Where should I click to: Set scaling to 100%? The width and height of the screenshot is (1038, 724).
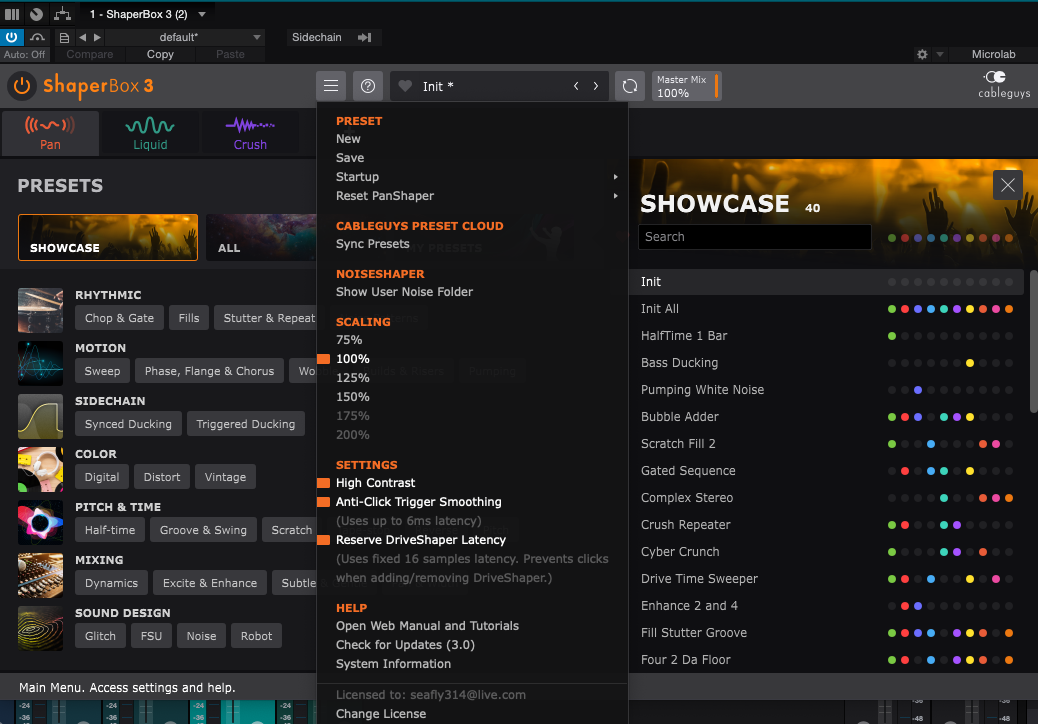coord(352,359)
